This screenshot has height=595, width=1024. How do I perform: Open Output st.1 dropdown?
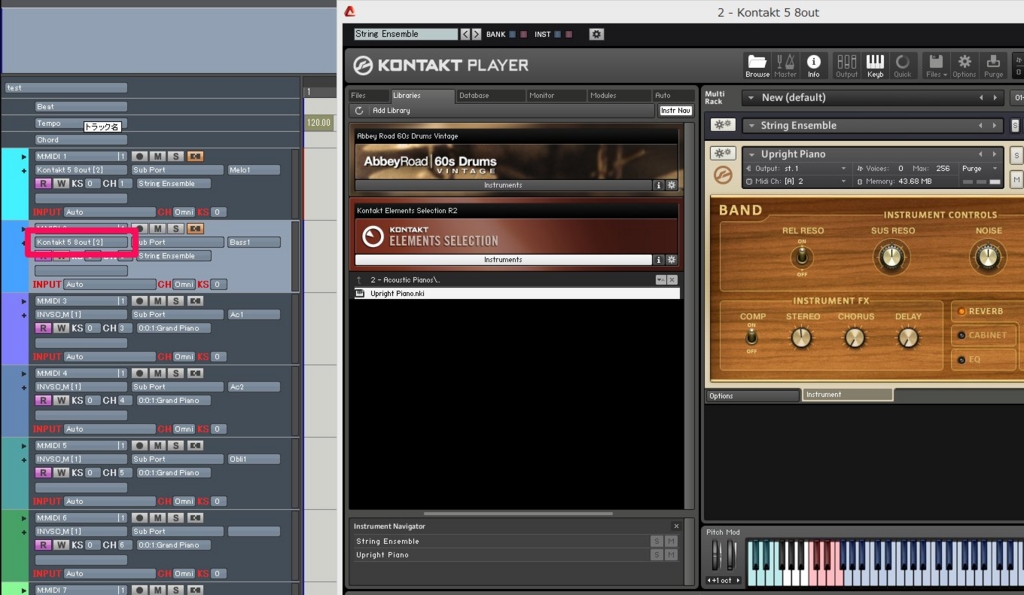(797, 169)
